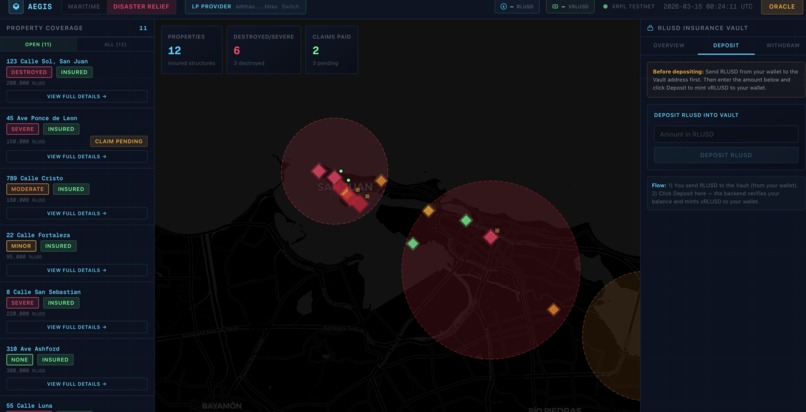The height and width of the screenshot is (412, 806).
Task: Click the NONE badge on 310 Ave Ashford
Action: (20, 360)
